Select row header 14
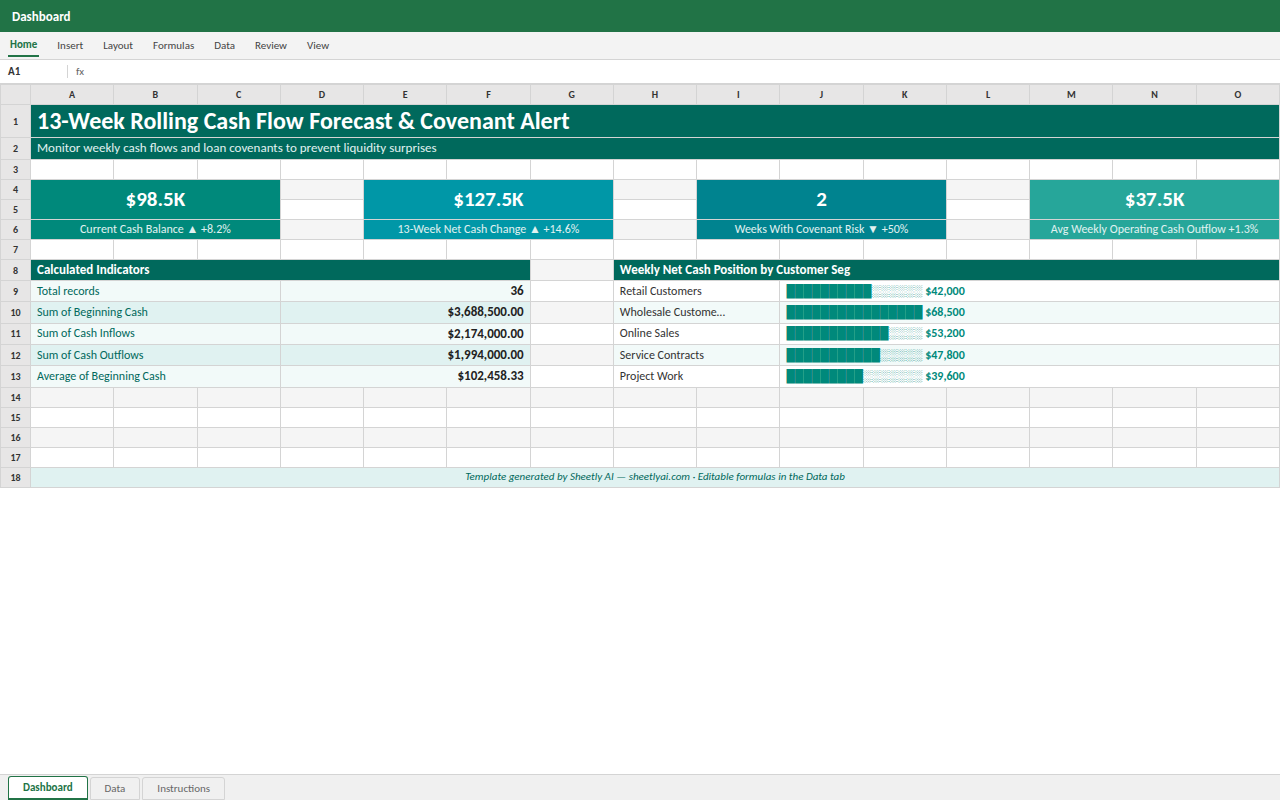 (15, 397)
